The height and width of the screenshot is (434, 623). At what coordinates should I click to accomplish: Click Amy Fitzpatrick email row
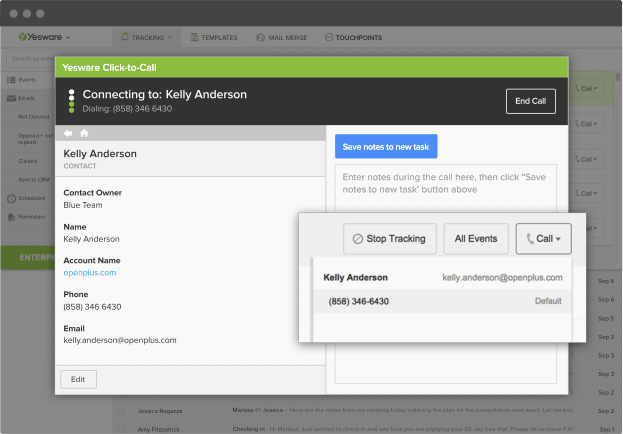click(366, 429)
